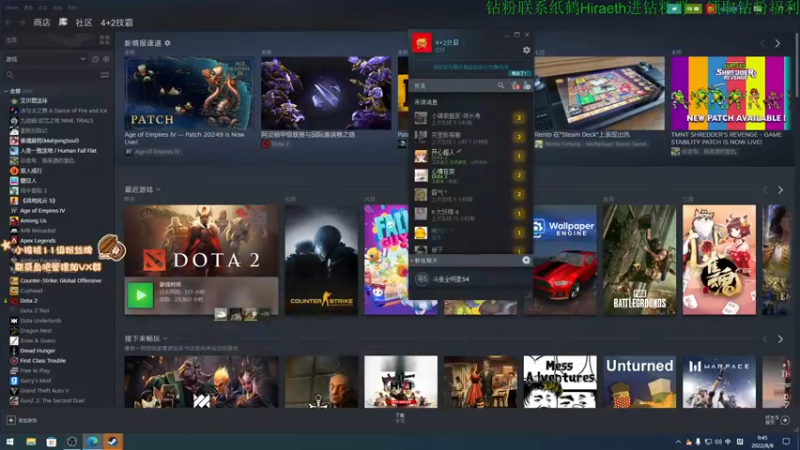Screen dimensions: 800x450
Task: Expand the 最近游戏 shelf dropdown
Action: click(x=158, y=189)
